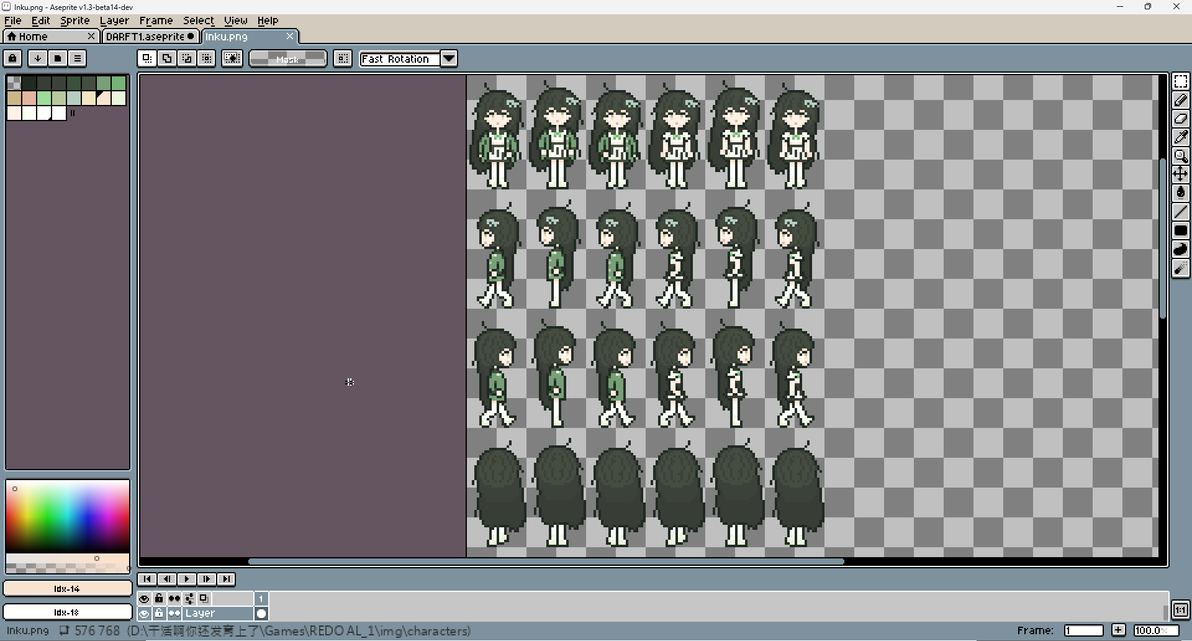Select the Eraser tool
The width and height of the screenshot is (1192, 641).
click(x=1181, y=119)
